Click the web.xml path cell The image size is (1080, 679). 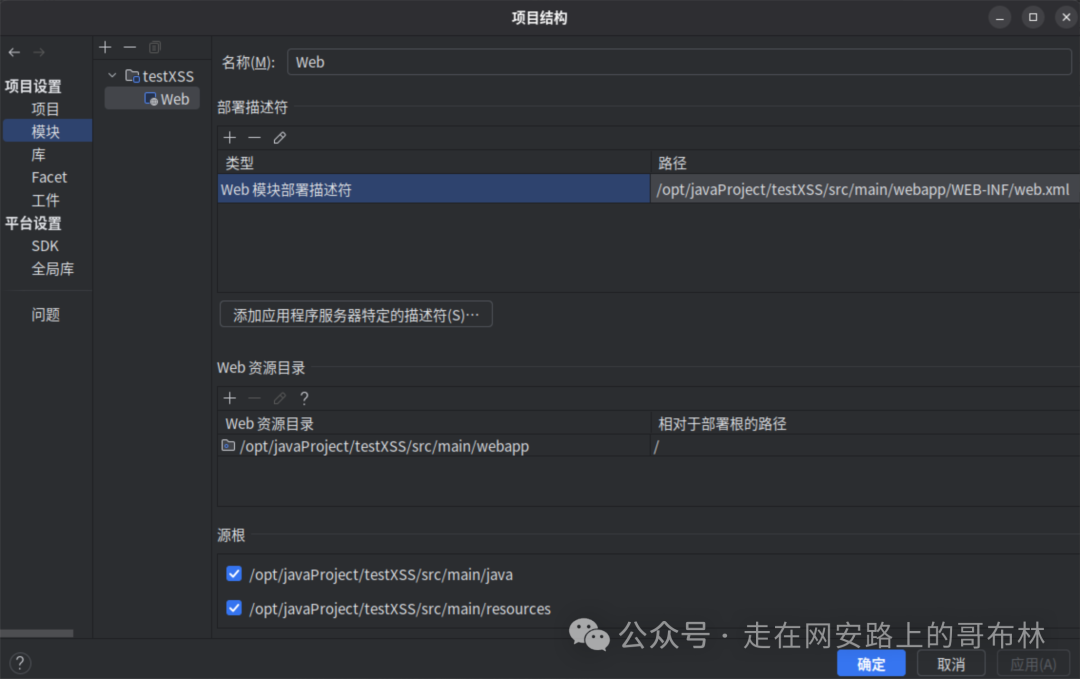pyautogui.click(x=864, y=189)
